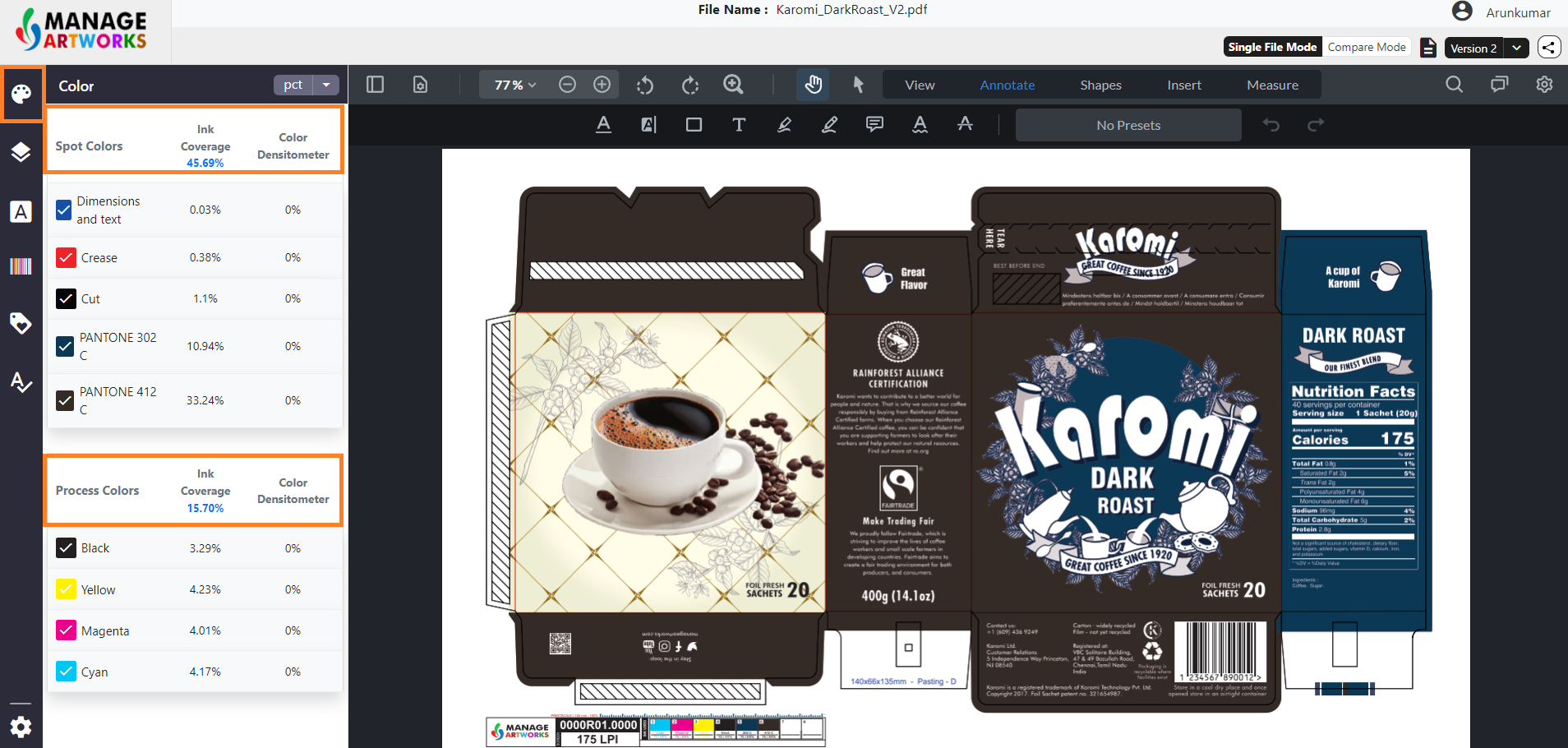Toggle the Cyan process color checkbox
This screenshot has height=748, width=1568.
66,672
